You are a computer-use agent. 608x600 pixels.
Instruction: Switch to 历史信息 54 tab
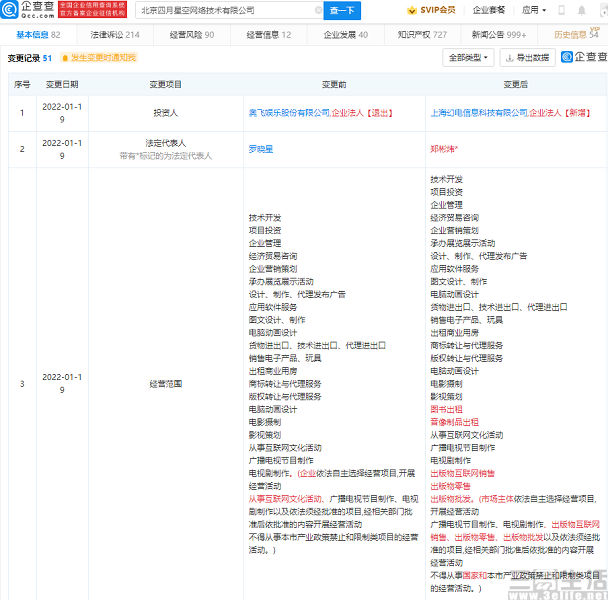(576, 35)
